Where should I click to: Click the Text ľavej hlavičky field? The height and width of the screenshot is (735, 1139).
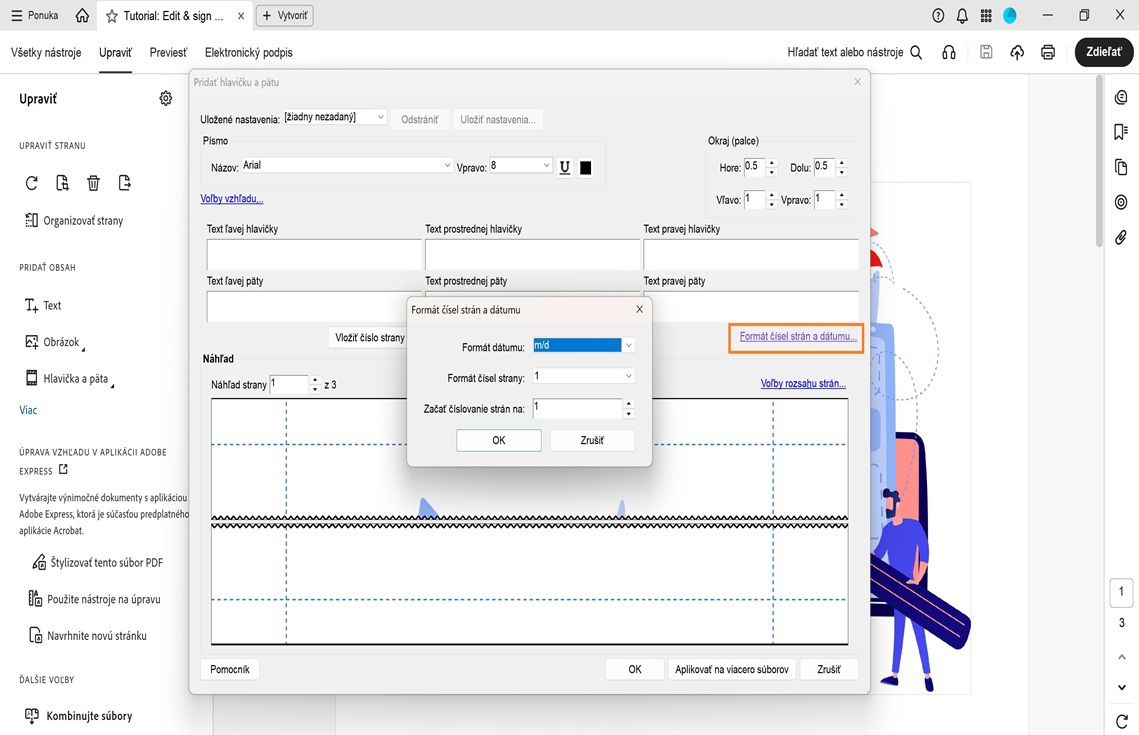coord(314,254)
